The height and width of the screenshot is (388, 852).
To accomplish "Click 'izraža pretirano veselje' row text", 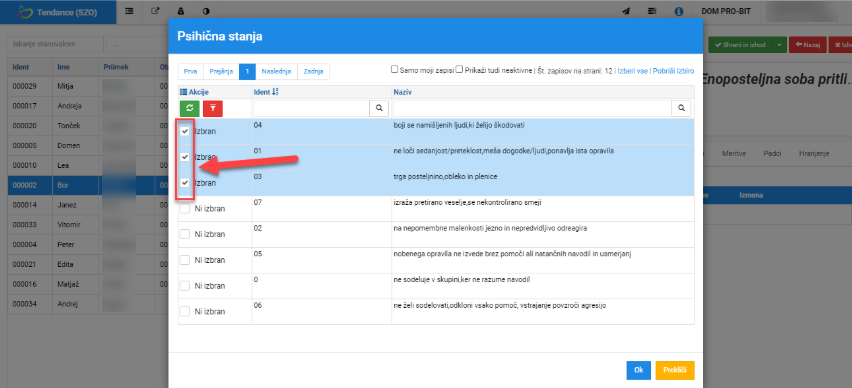I will coord(468,203).
